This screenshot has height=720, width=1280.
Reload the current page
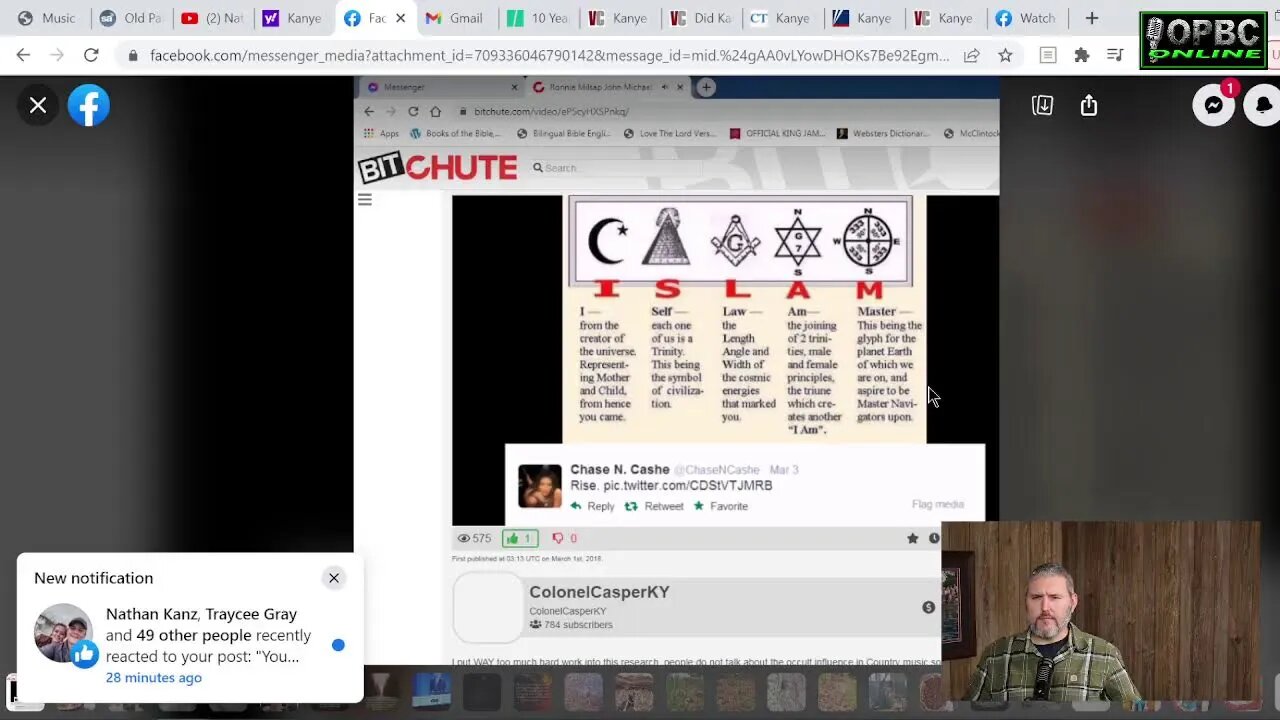point(91,55)
